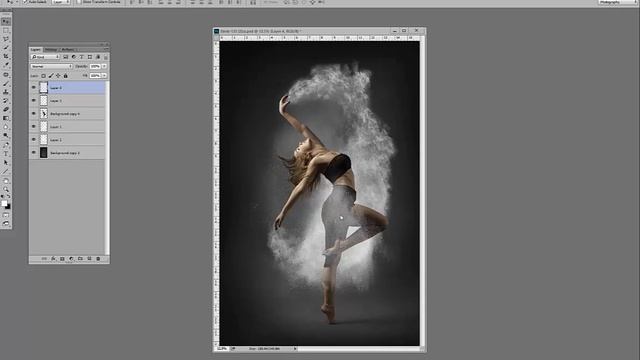
Task: Open document status bar arrow menu
Action: click(x=295, y=349)
